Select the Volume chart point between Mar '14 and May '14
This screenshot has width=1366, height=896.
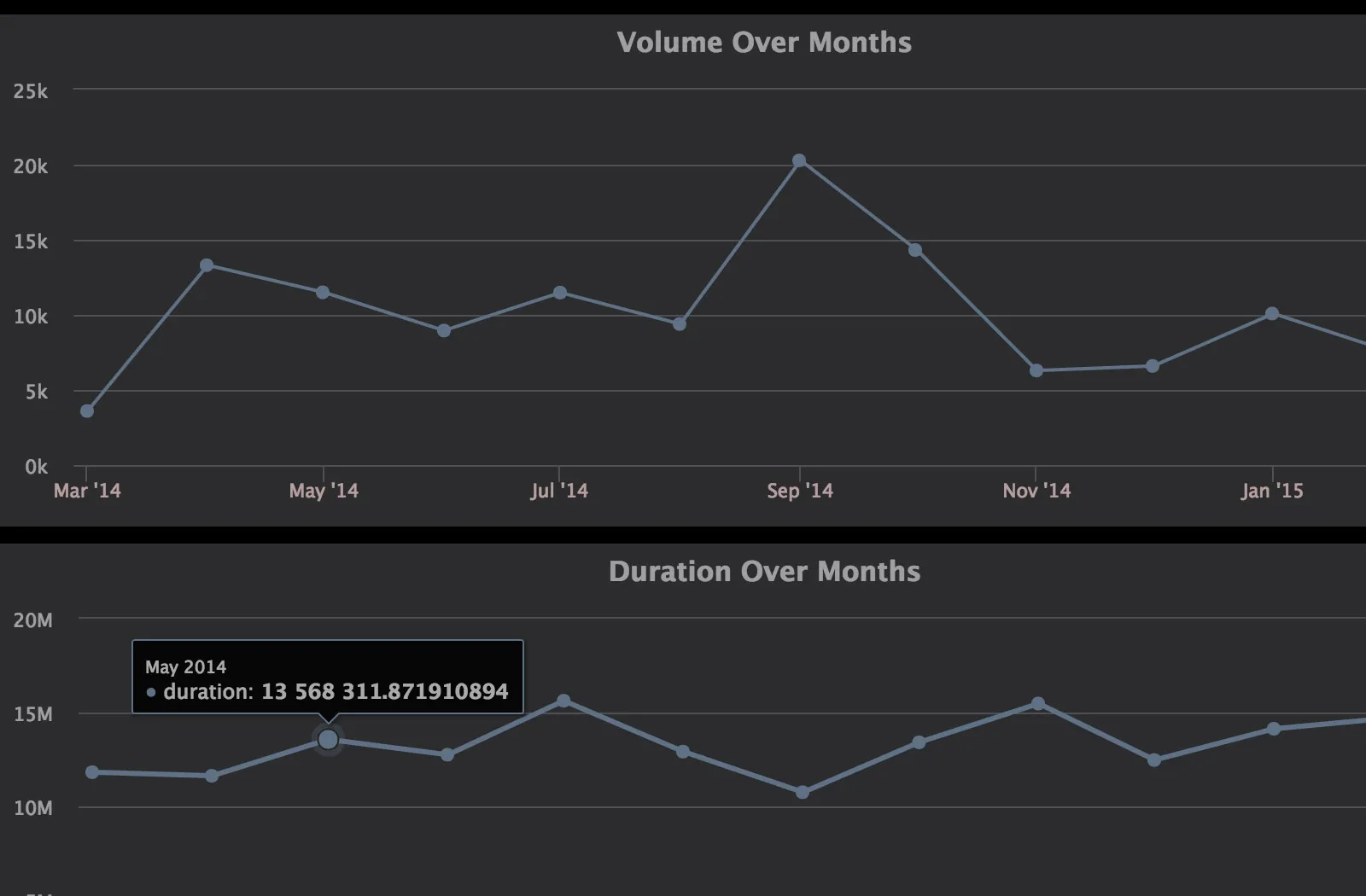click(207, 265)
